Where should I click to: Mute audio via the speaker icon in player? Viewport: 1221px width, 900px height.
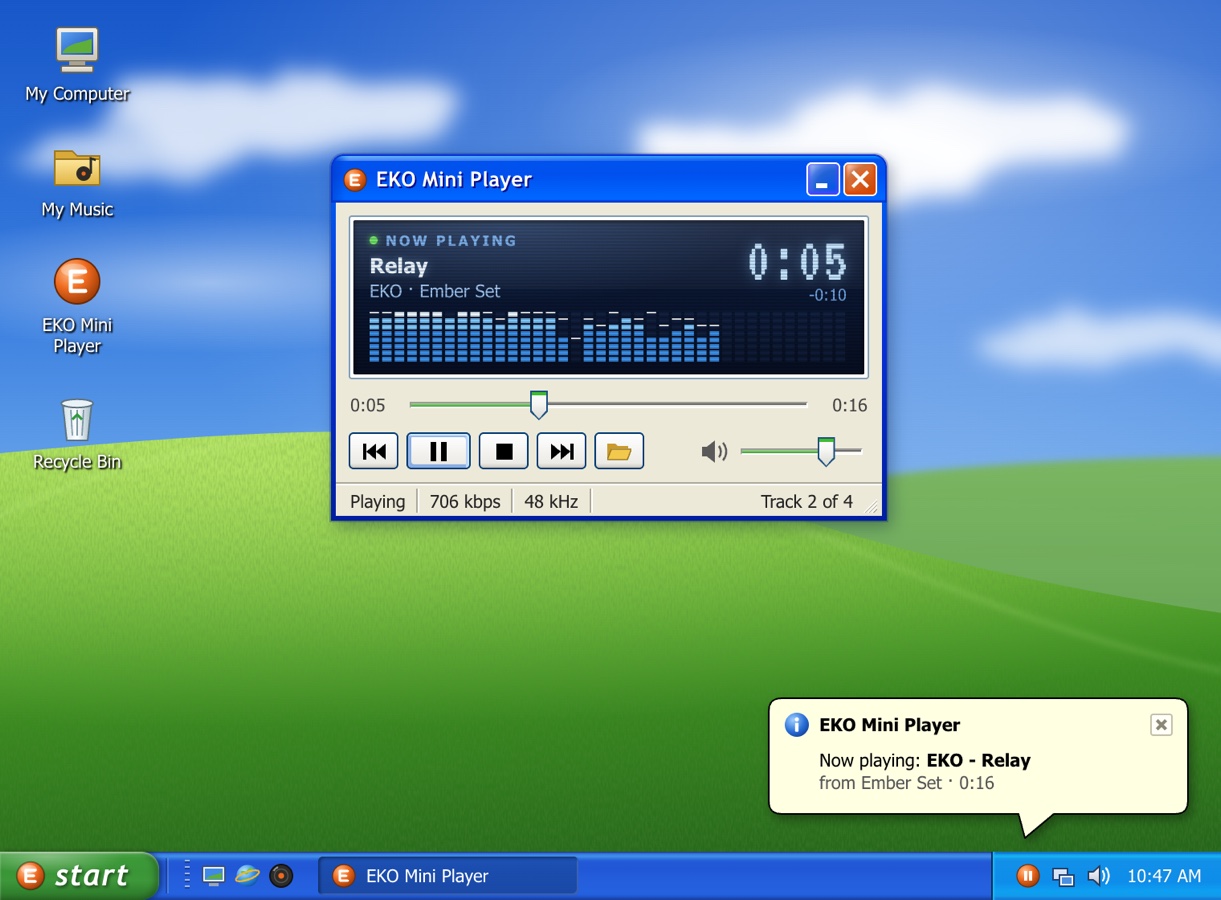point(714,452)
